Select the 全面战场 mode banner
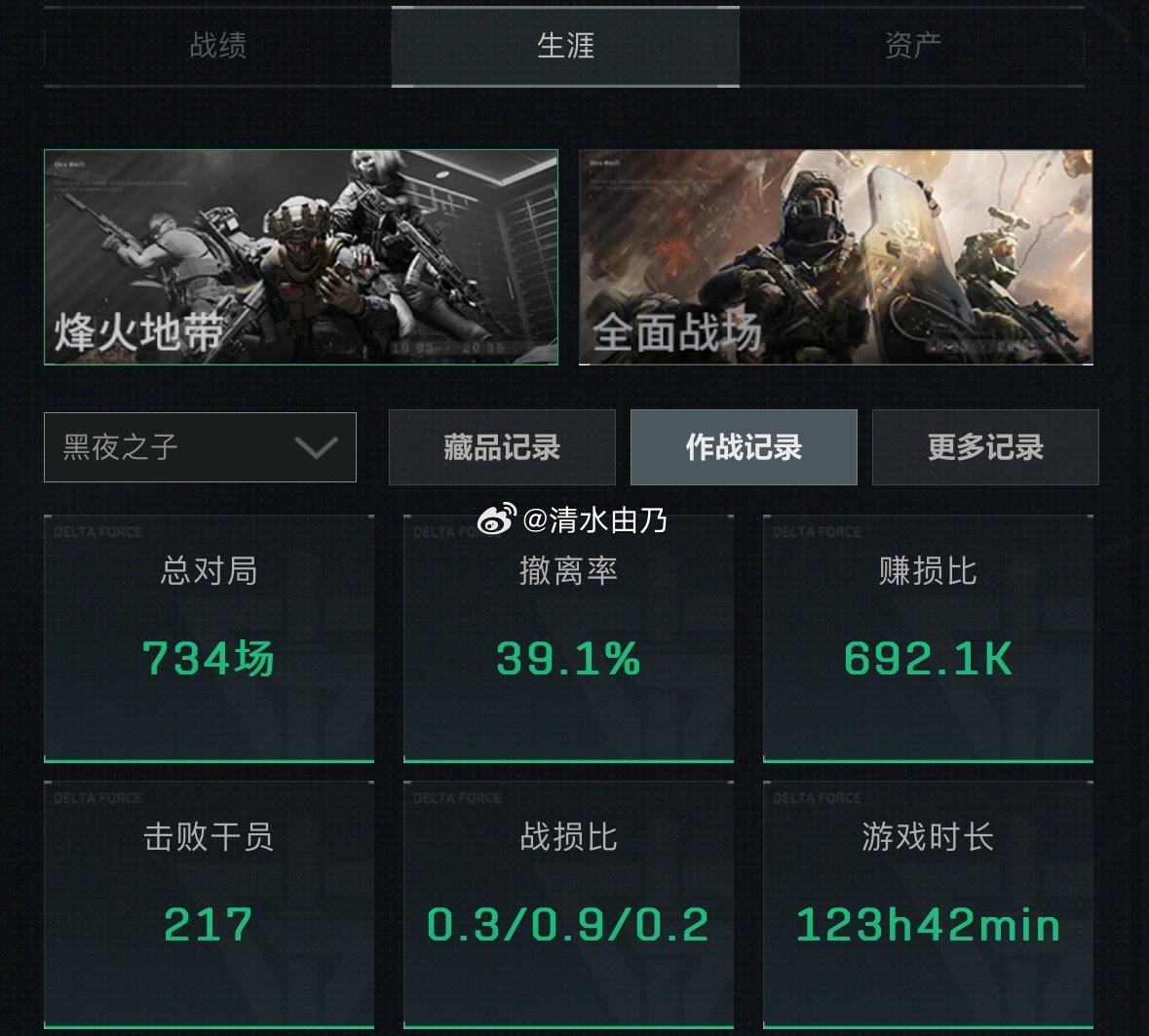 pos(835,257)
